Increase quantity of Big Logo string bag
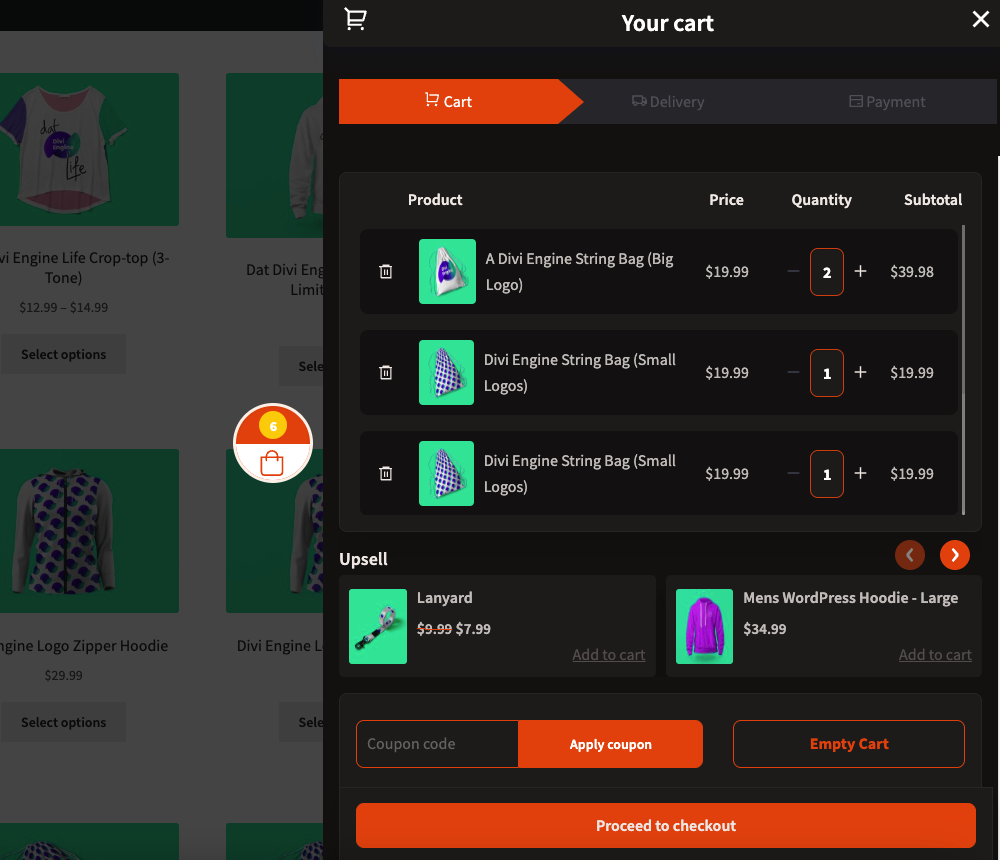The height and width of the screenshot is (860, 1000). [x=860, y=271]
